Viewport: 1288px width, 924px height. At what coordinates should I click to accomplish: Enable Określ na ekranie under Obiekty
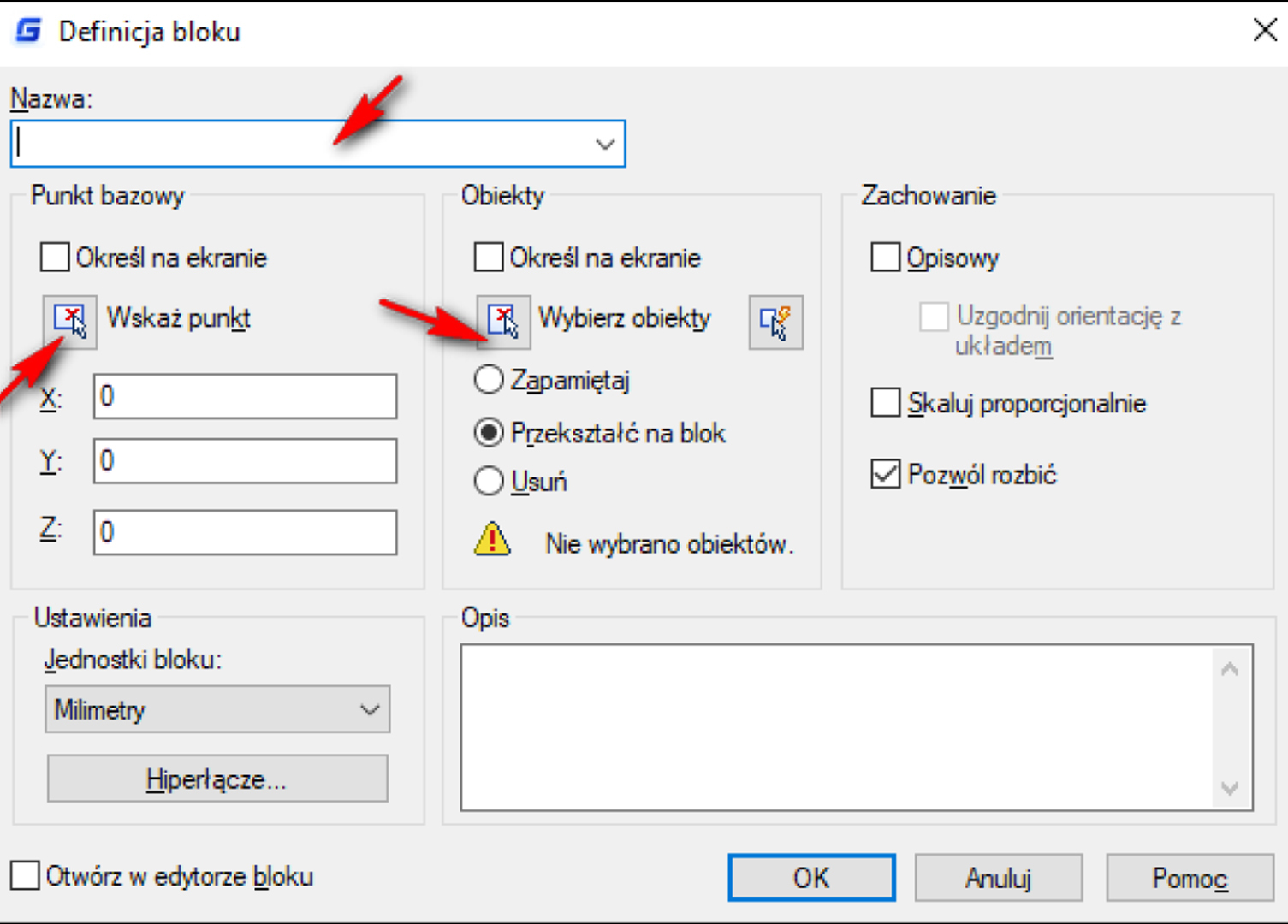point(489,257)
